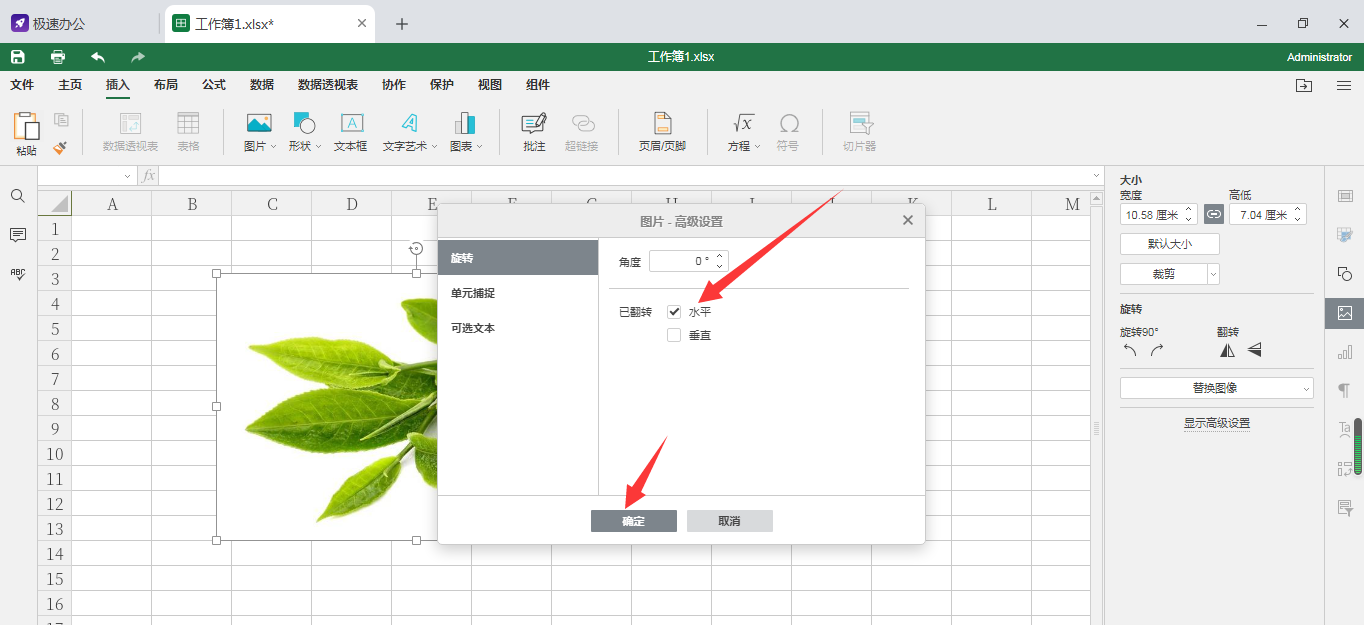Toggle the aspect ratio lock link icon
The height and width of the screenshot is (625, 1364).
click(1213, 214)
